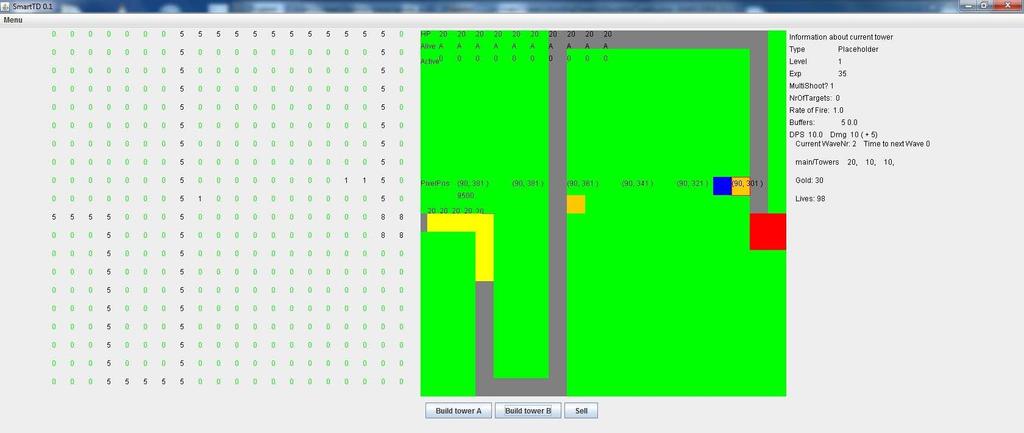Click the Build tower A button
The width and height of the screenshot is (1024, 433).
pyautogui.click(x=458, y=411)
